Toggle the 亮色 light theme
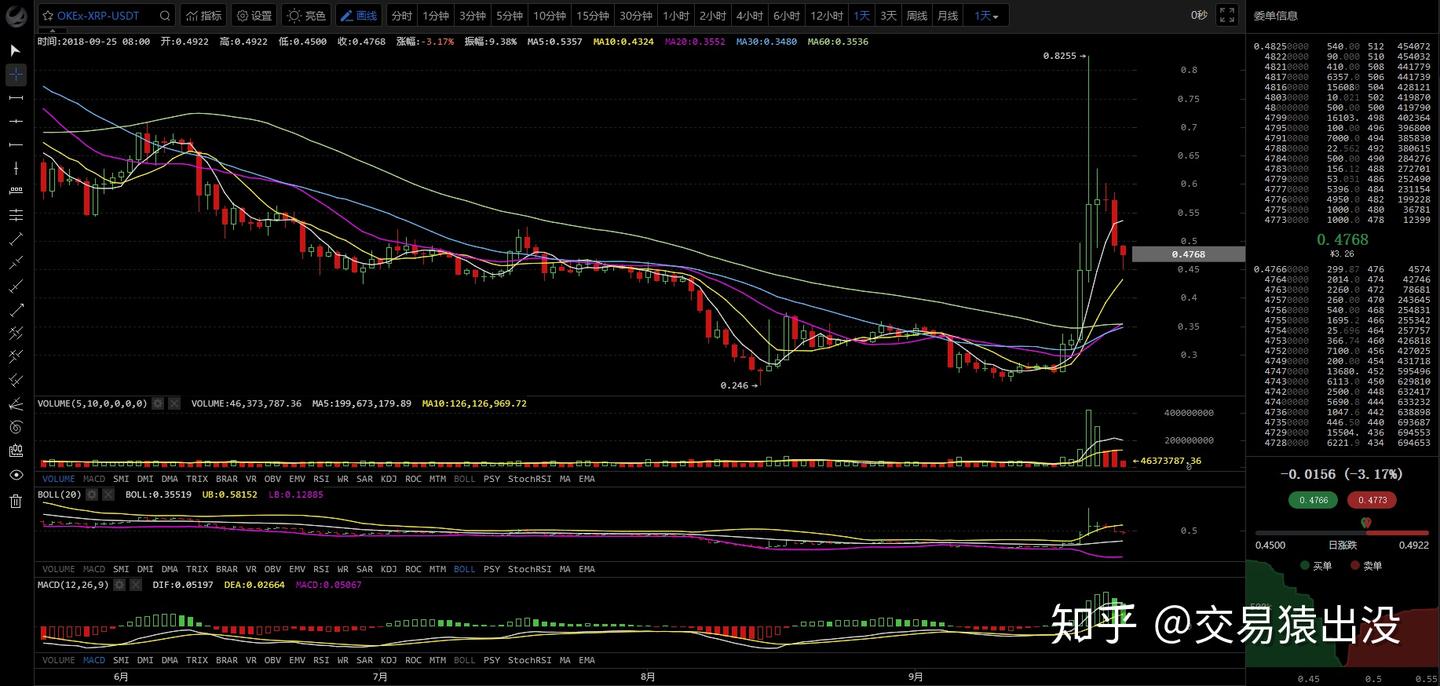Viewport: 1440px width, 686px height. [x=307, y=16]
